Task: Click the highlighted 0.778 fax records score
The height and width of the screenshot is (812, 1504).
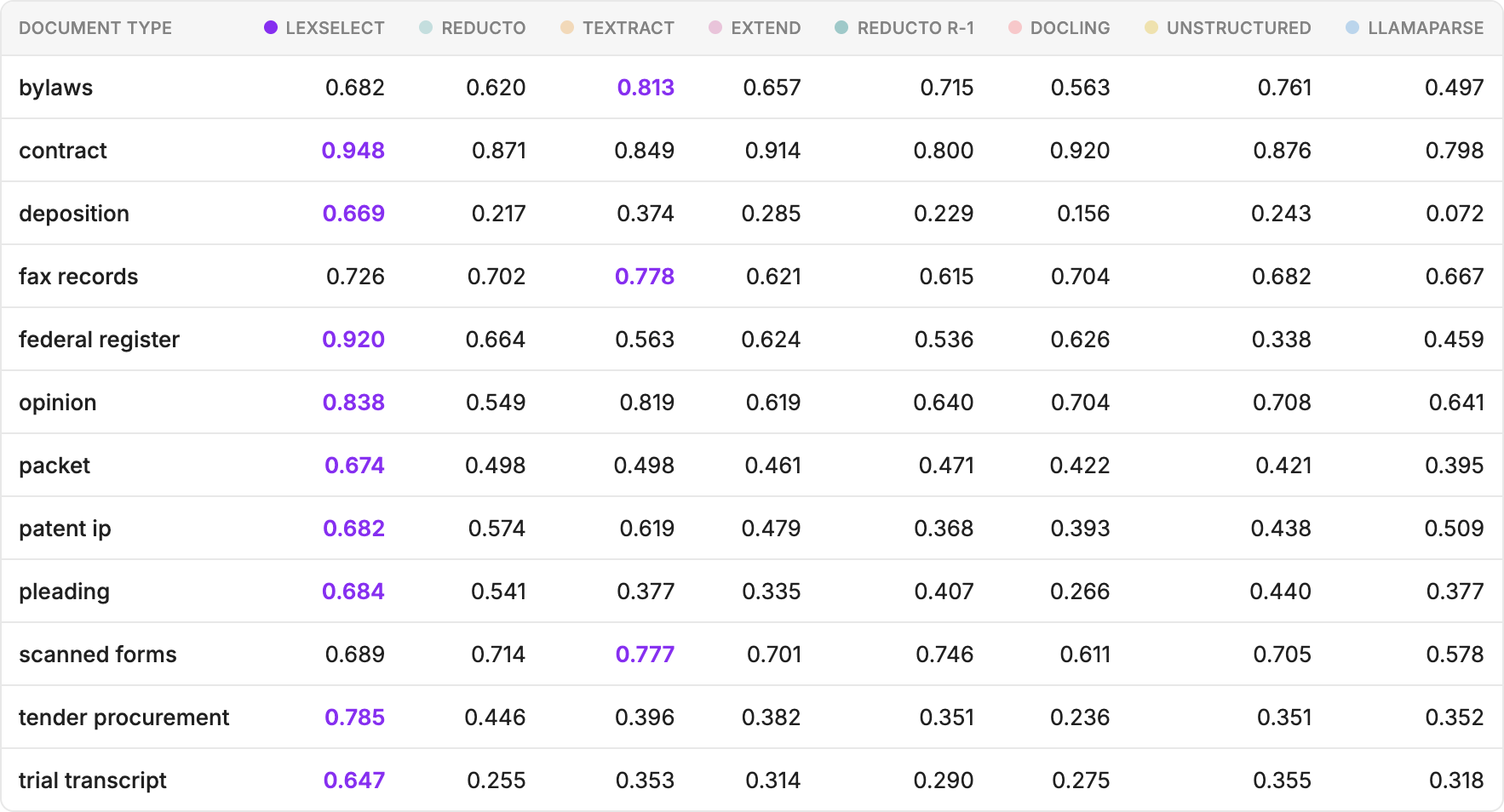Action: (x=645, y=277)
